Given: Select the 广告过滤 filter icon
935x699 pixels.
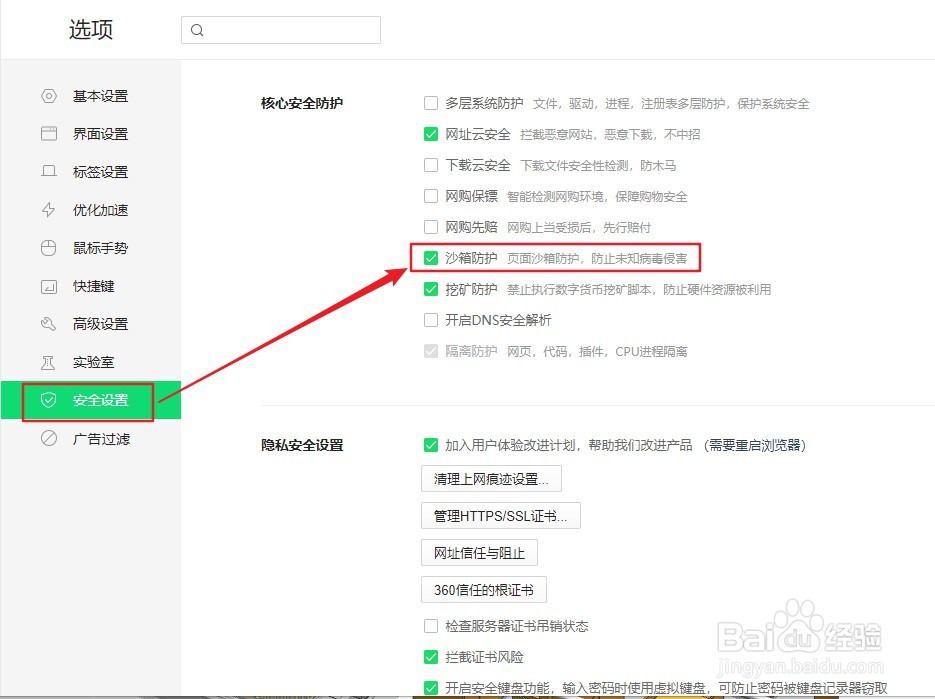Looking at the screenshot, I should 48,438.
